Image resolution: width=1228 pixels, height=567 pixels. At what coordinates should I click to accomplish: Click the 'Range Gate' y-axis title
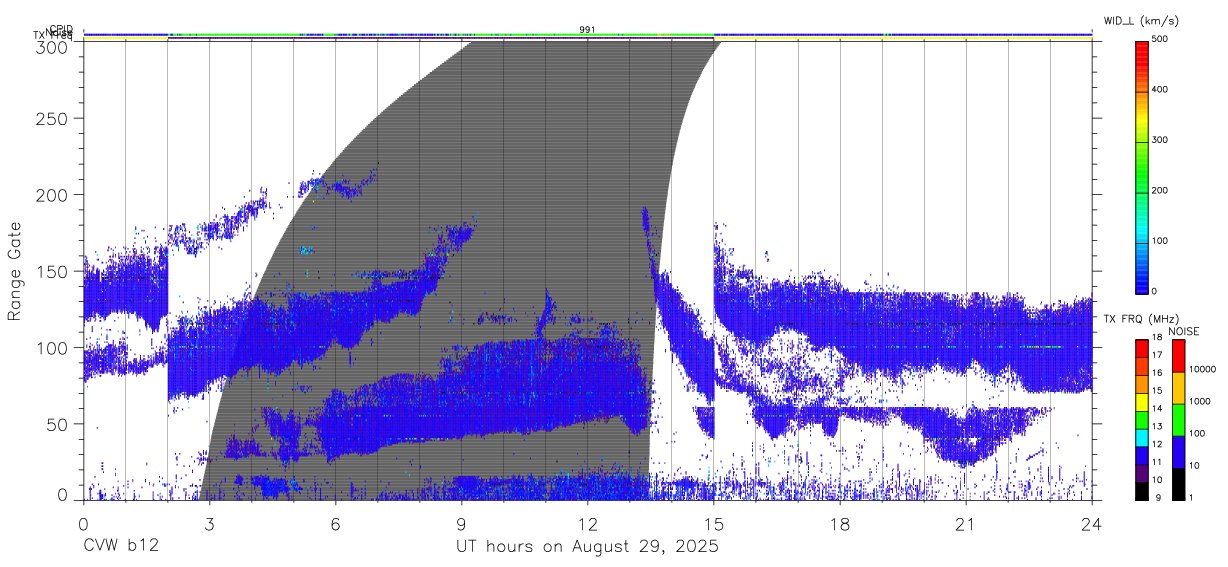[15, 271]
